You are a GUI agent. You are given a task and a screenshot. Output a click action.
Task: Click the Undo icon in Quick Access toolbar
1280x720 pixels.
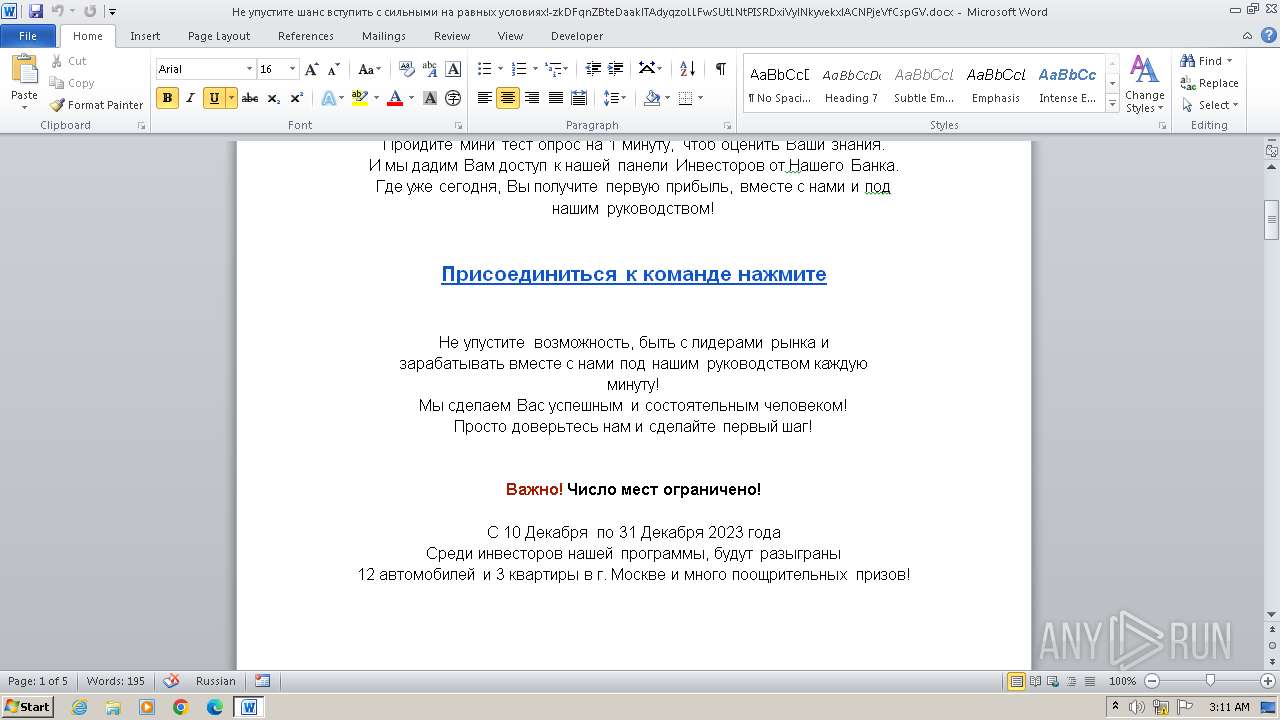(x=57, y=12)
